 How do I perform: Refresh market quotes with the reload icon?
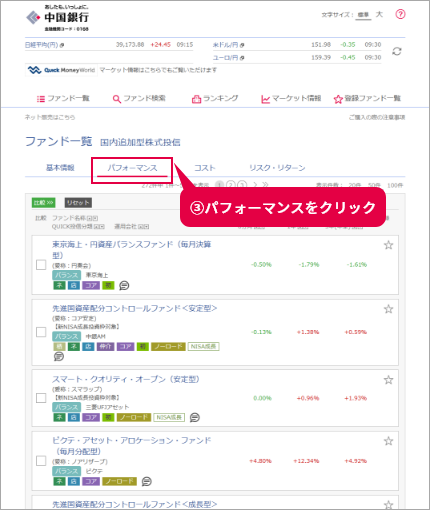(396, 51)
